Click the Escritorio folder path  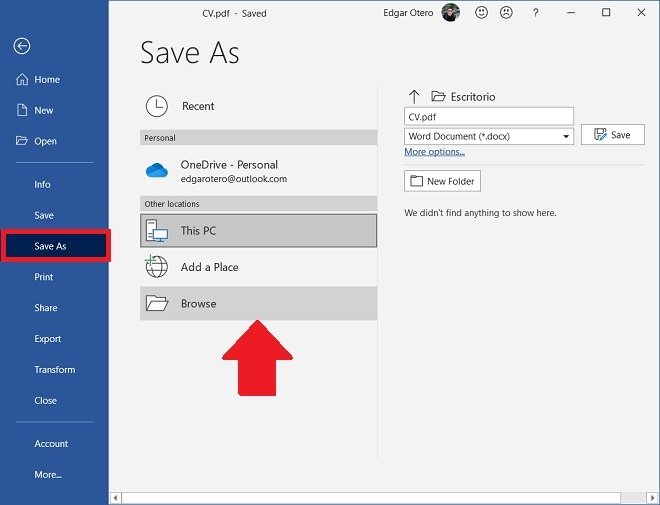[463, 97]
